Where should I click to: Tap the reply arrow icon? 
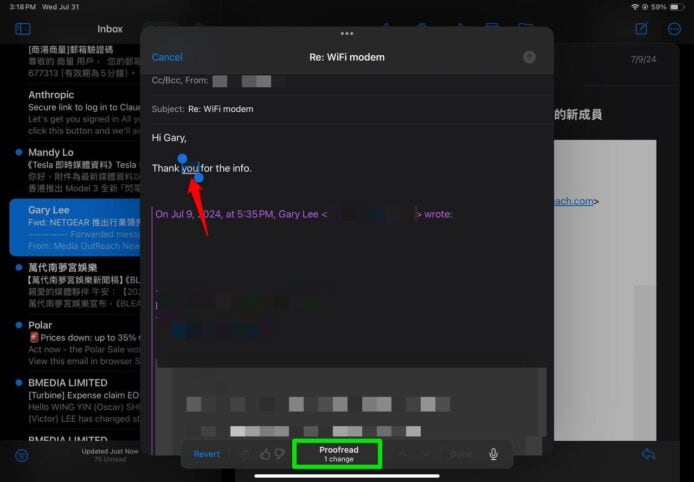(x=648, y=455)
